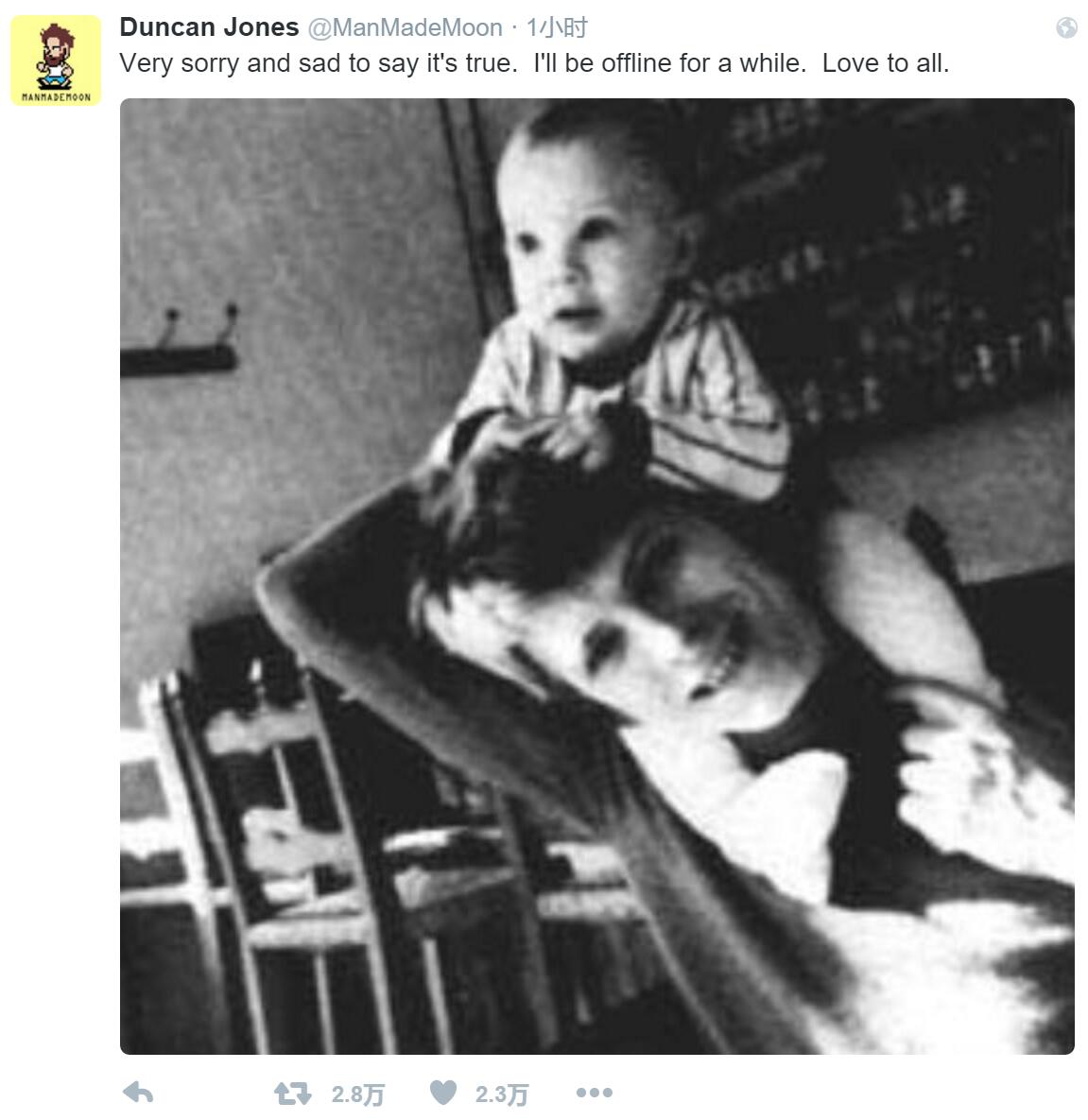Viewport: 1088px width, 1120px height.
Task: Open Duncan Jones's profile by name
Action: 209,27
